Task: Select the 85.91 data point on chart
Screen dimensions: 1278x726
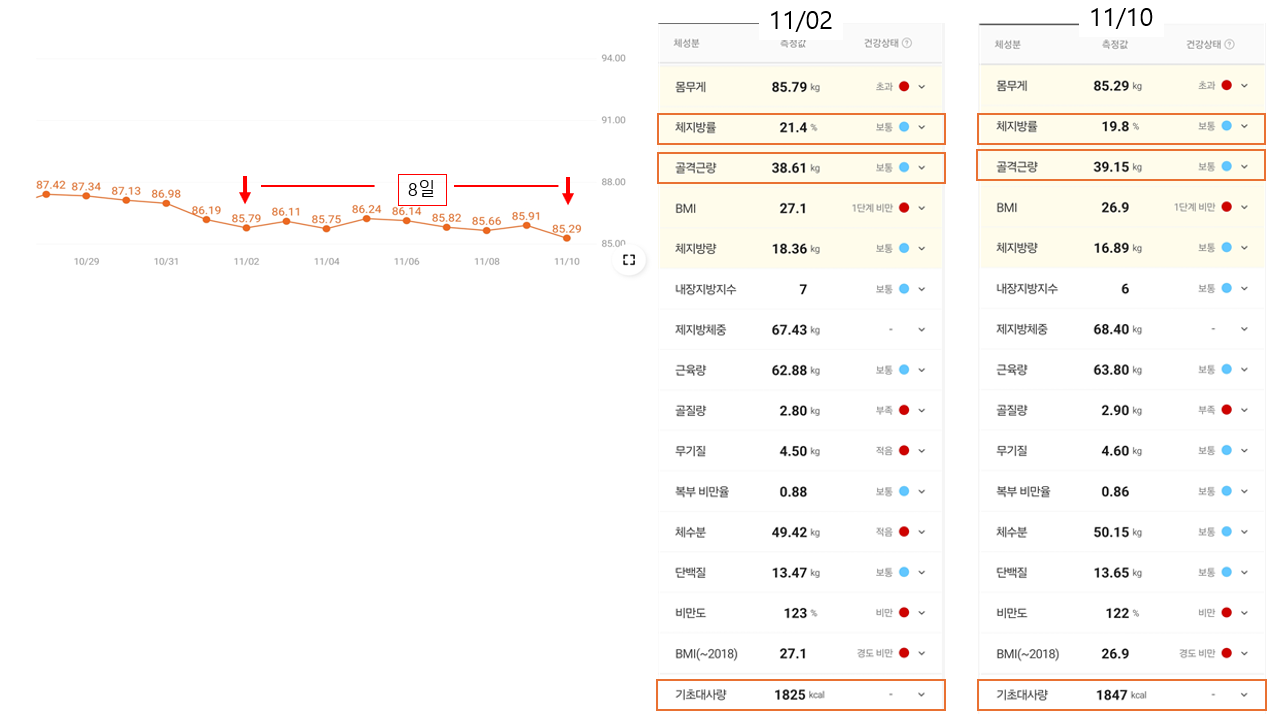Action: click(x=527, y=225)
